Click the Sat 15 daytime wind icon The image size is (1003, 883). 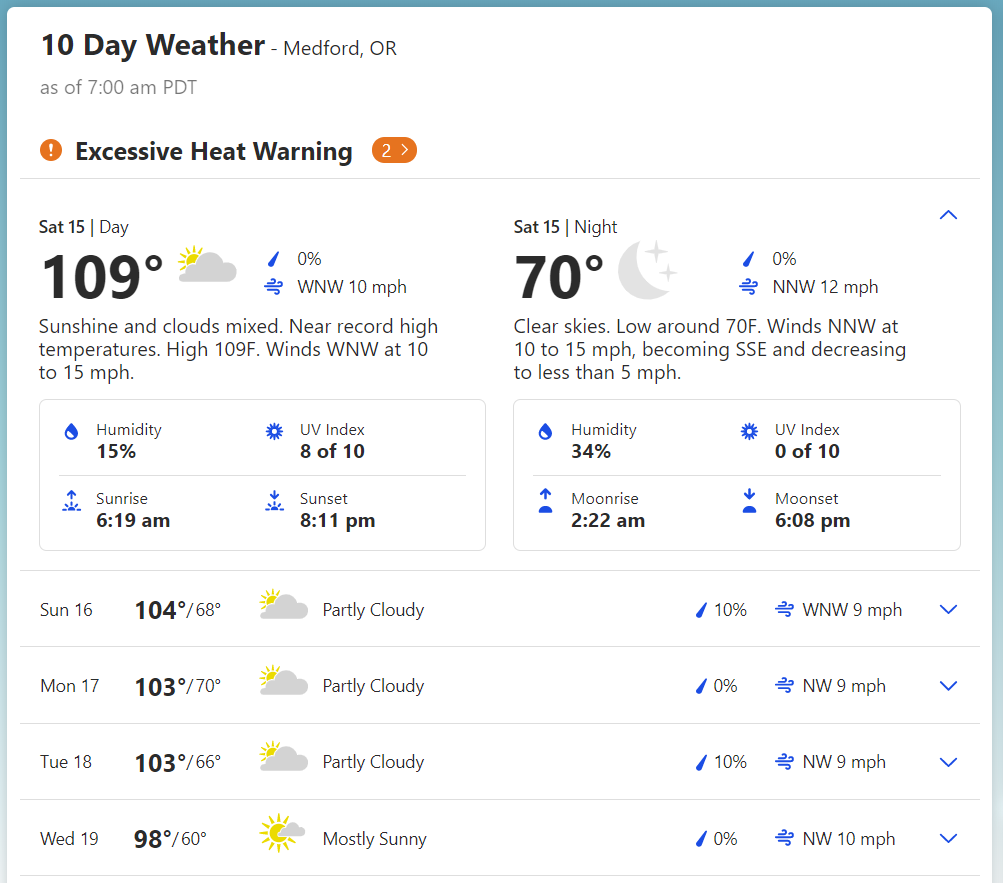point(273,288)
